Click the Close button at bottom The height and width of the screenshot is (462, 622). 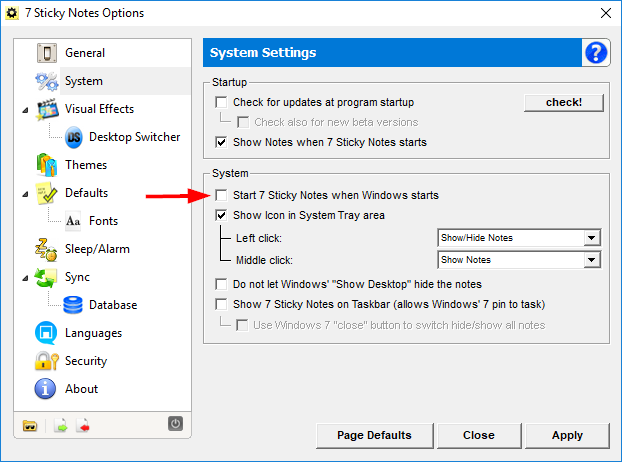click(479, 435)
